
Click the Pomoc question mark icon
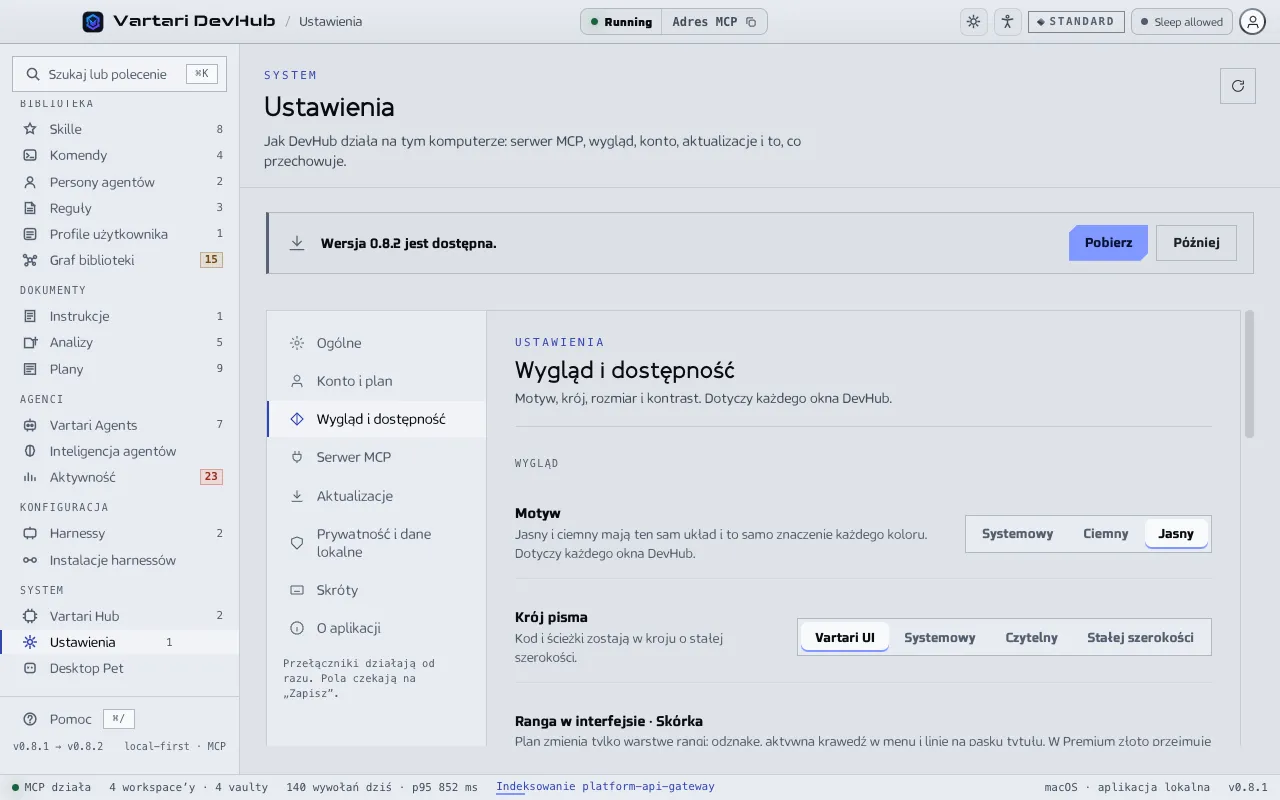(30, 719)
